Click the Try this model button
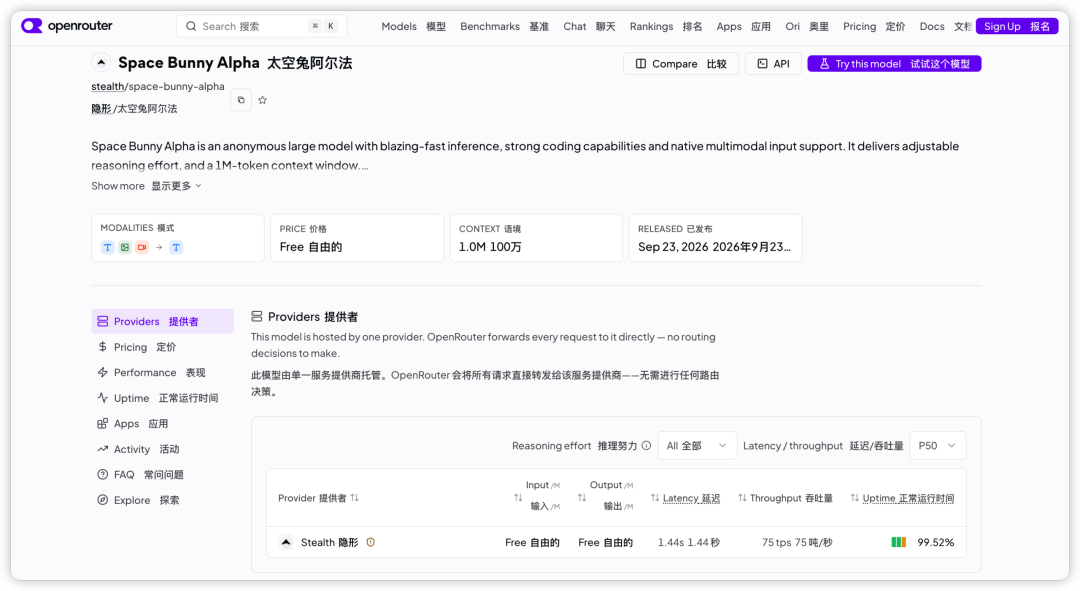 894,63
